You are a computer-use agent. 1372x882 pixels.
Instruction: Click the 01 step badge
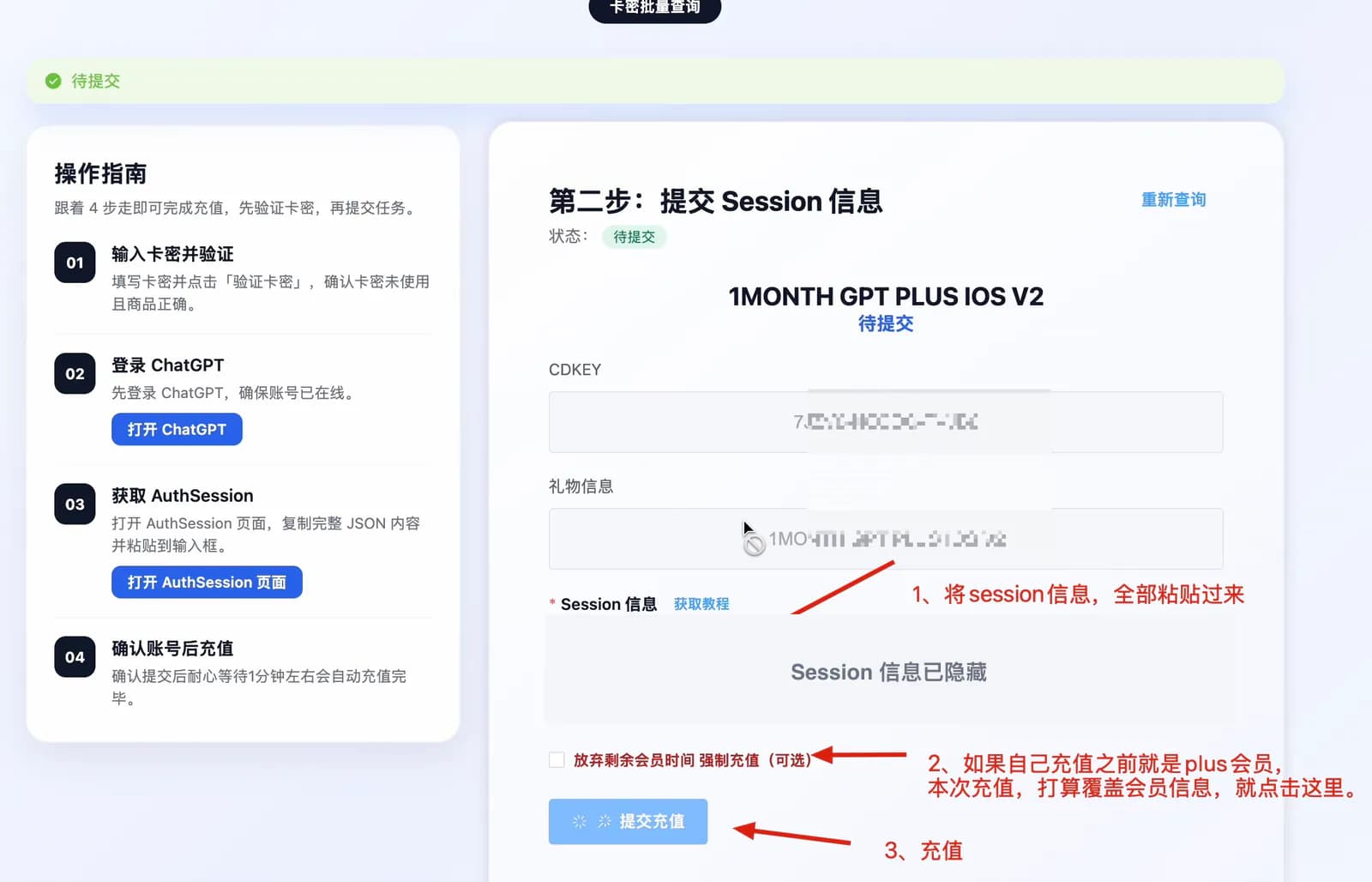pos(75,263)
